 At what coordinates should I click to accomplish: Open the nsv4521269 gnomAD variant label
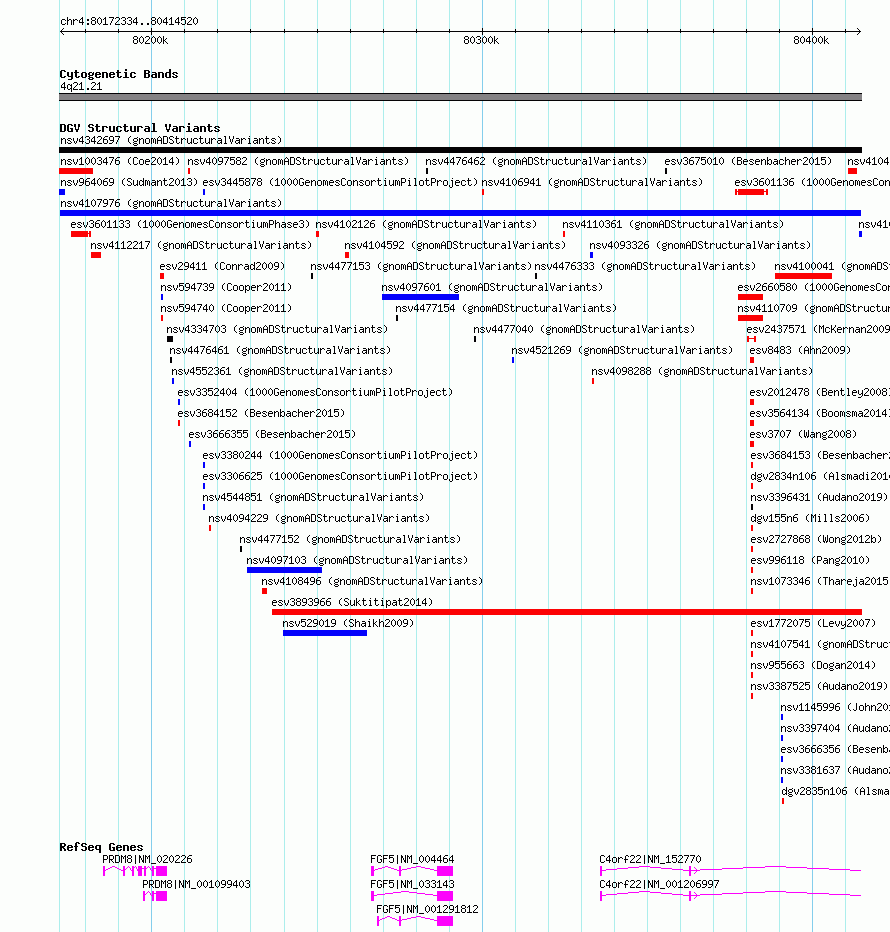pyautogui.click(x=622, y=350)
